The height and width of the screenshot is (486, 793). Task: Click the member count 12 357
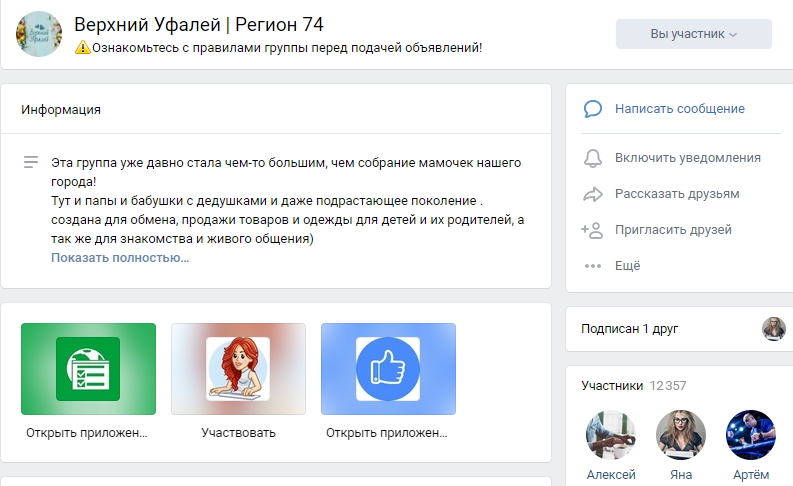tap(668, 386)
